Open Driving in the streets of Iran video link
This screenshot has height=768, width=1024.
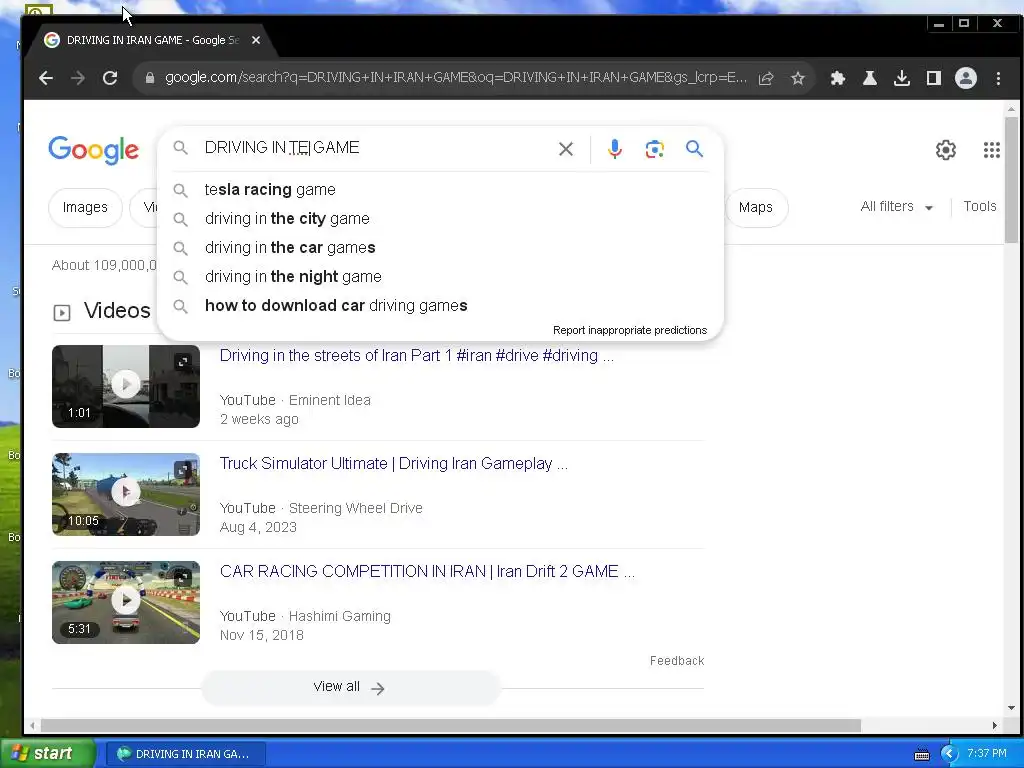pyautogui.click(x=416, y=356)
